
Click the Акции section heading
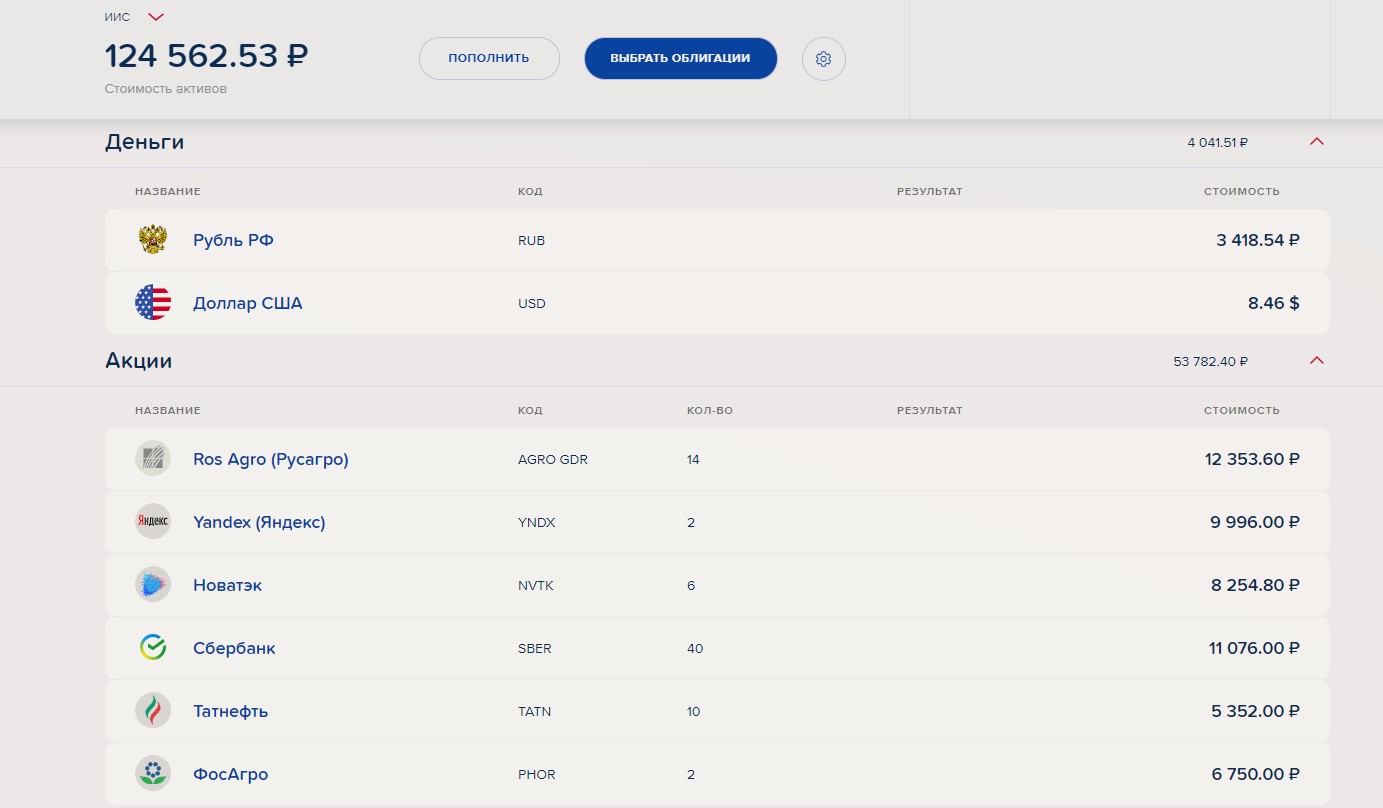(139, 361)
